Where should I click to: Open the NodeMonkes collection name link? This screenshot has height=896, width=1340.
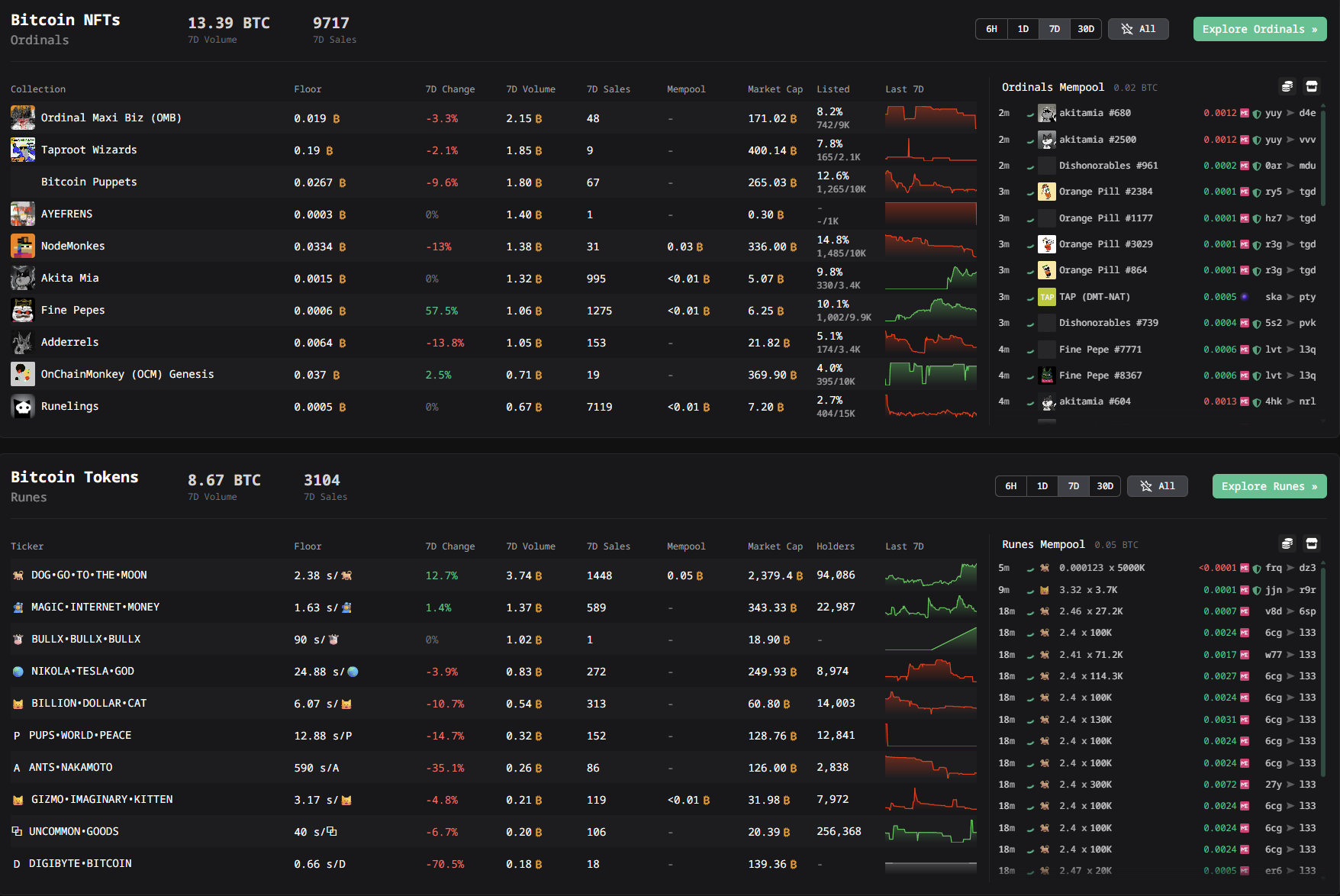73,246
